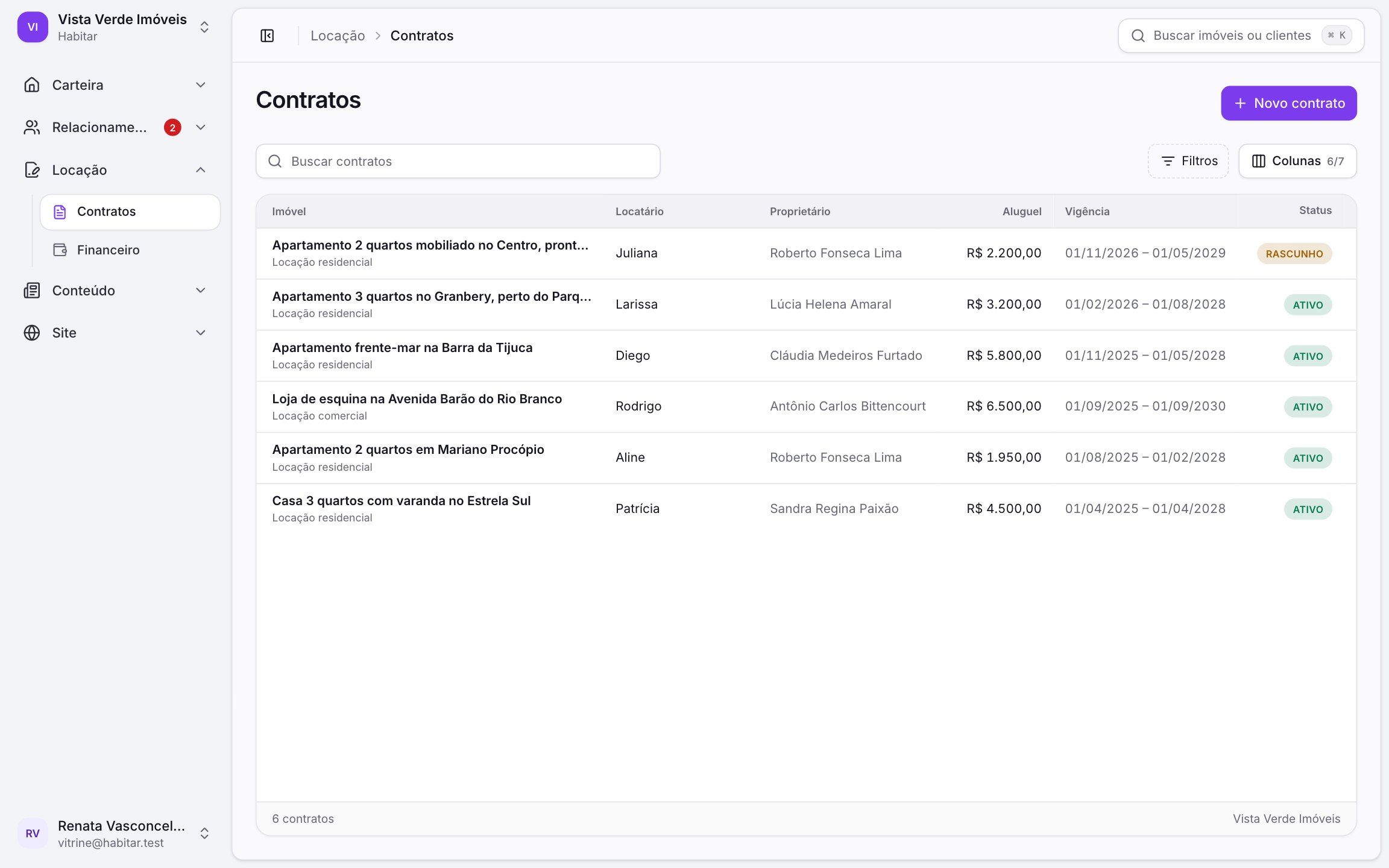The width and height of the screenshot is (1389, 868).
Task: Click the Financeiro wallet icon
Action: 60,250
